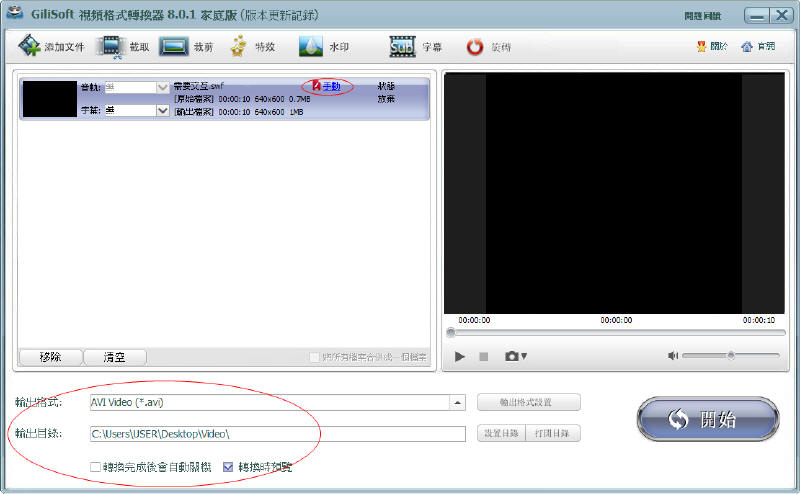Click the home page icon at top right
800x494 pixels.
coord(747,46)
